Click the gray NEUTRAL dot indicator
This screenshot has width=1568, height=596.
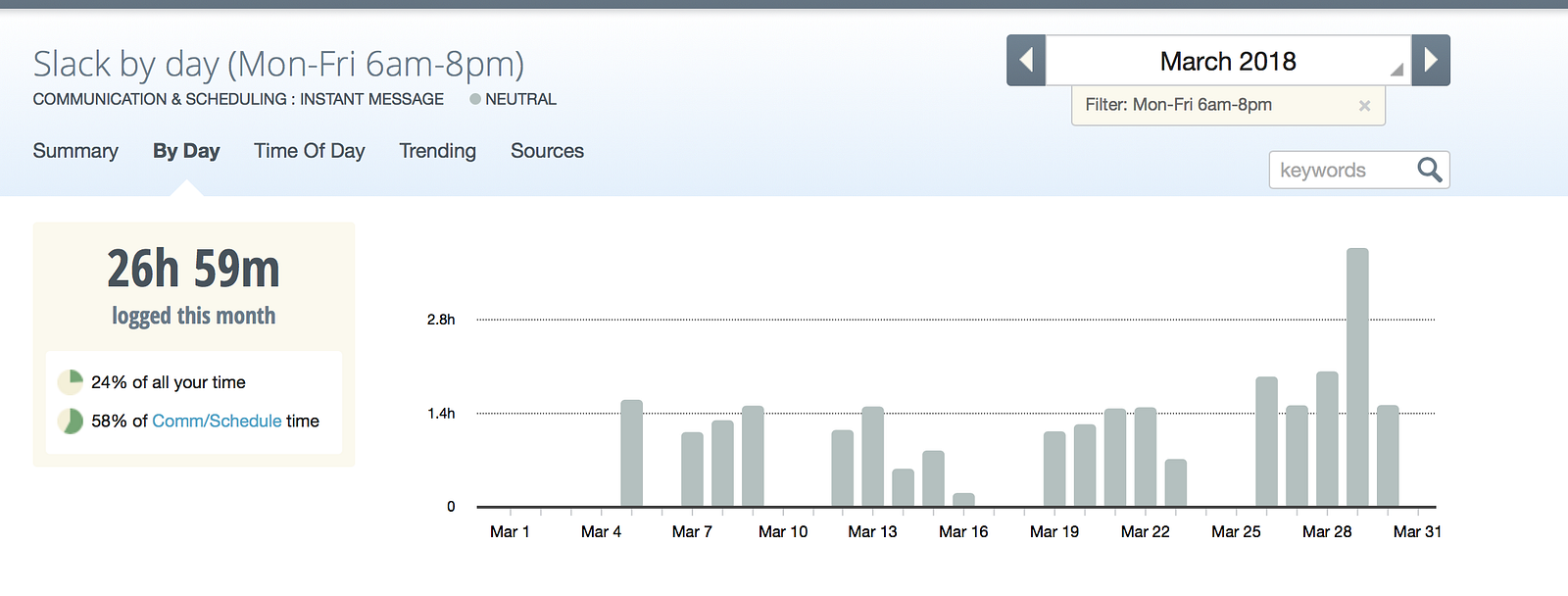point(475,99)
